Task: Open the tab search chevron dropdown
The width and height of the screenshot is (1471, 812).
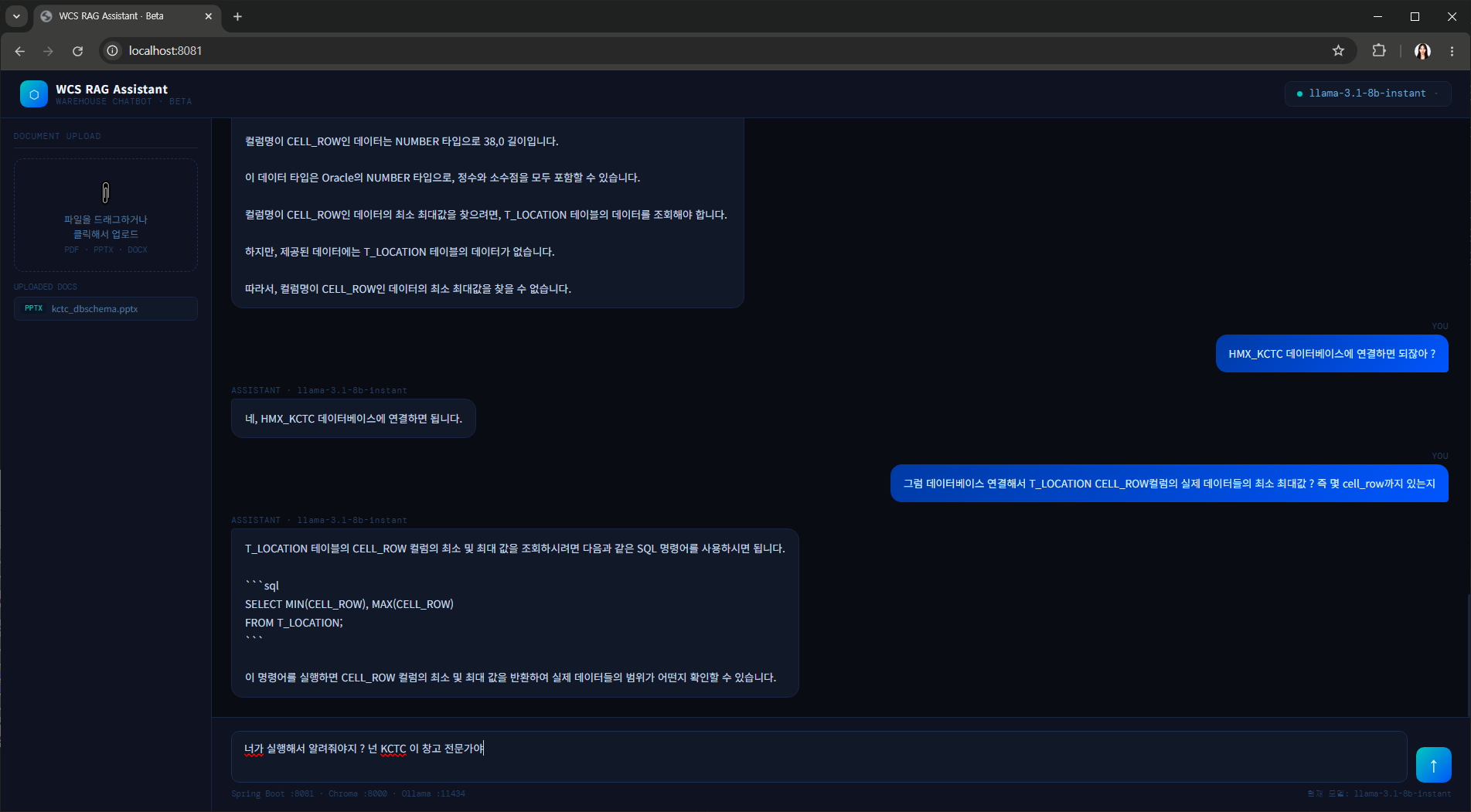Action: point(16,16)
